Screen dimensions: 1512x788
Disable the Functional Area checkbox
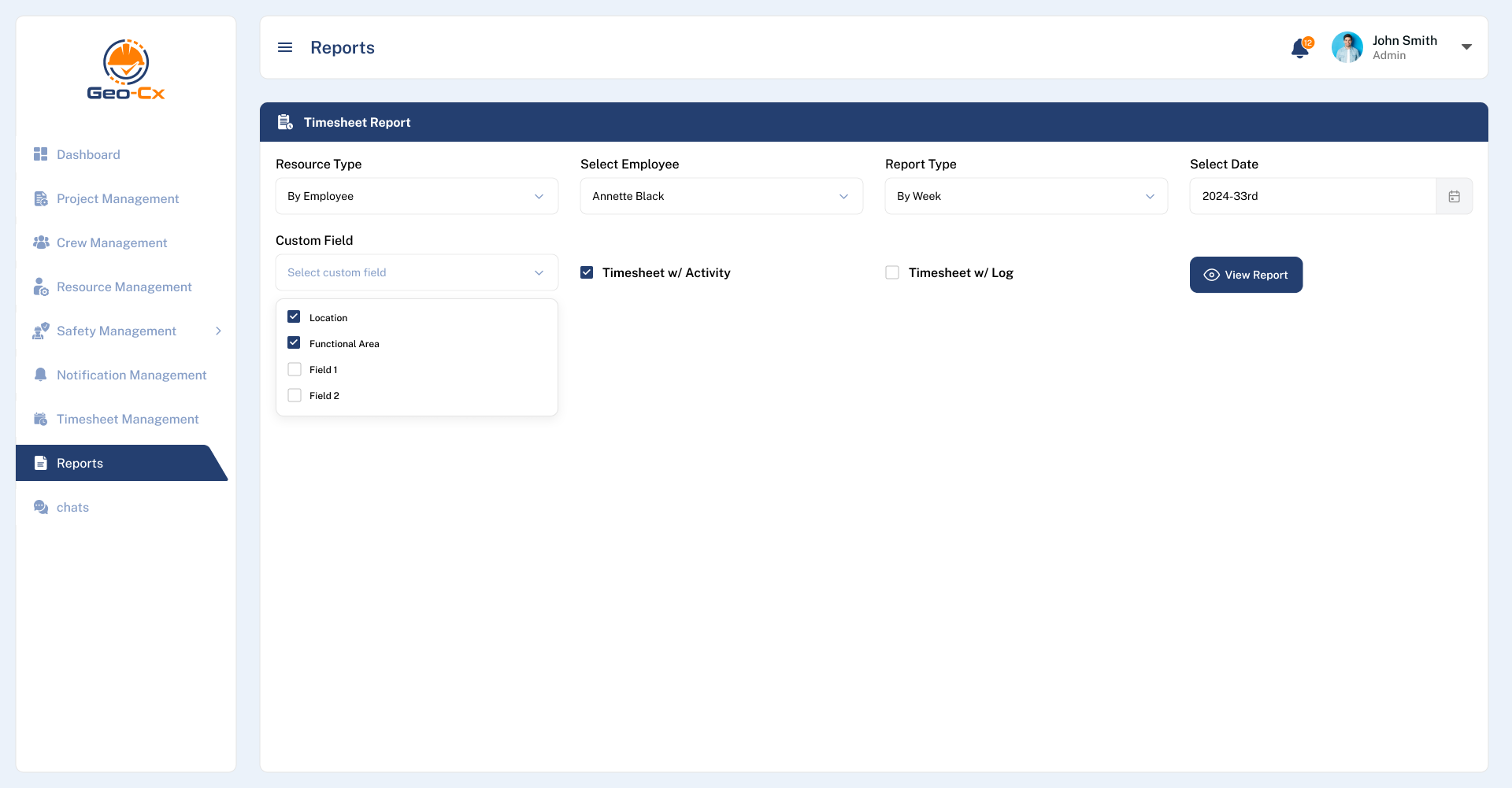[294, 342]
